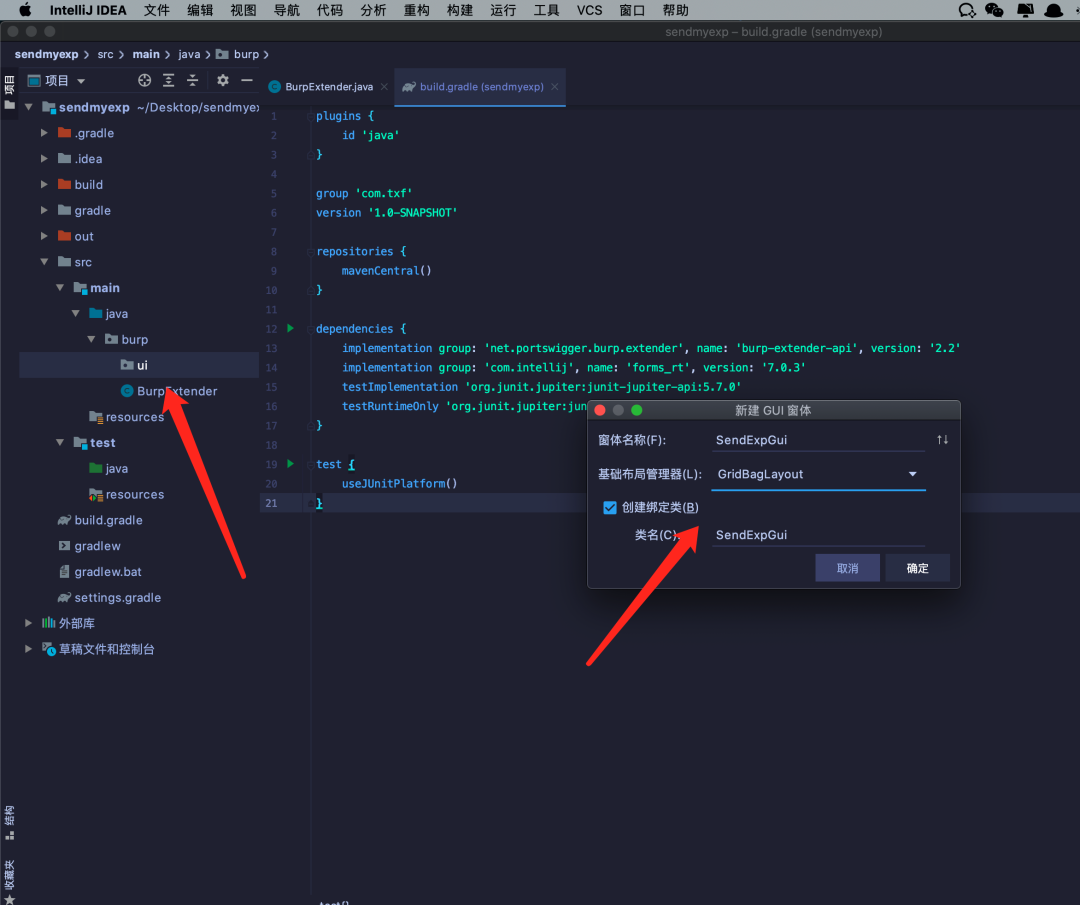Open the base layout manager GridBagLayout dropdown

[x=818, y=474]
